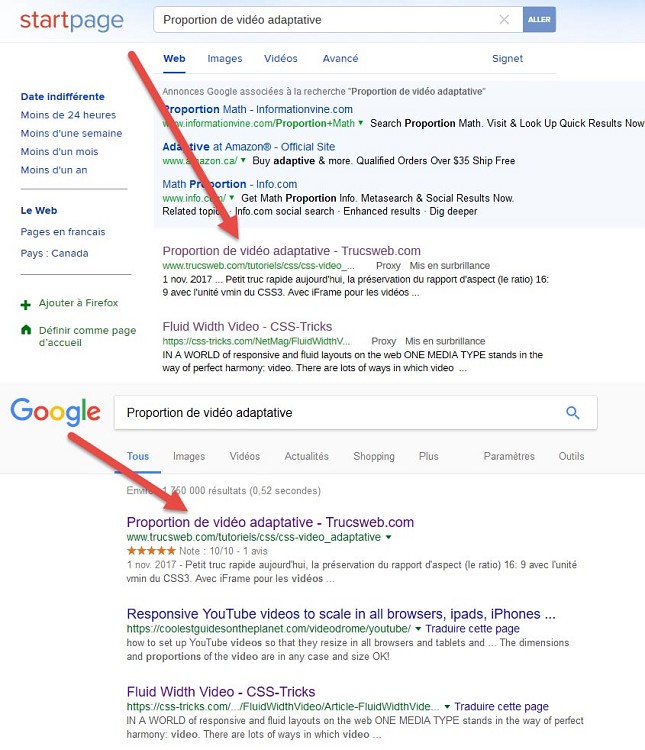This screenshot has height=750, width=645.
Task: Click the Ajouter à Firefox link
Action: pos(78,303)
